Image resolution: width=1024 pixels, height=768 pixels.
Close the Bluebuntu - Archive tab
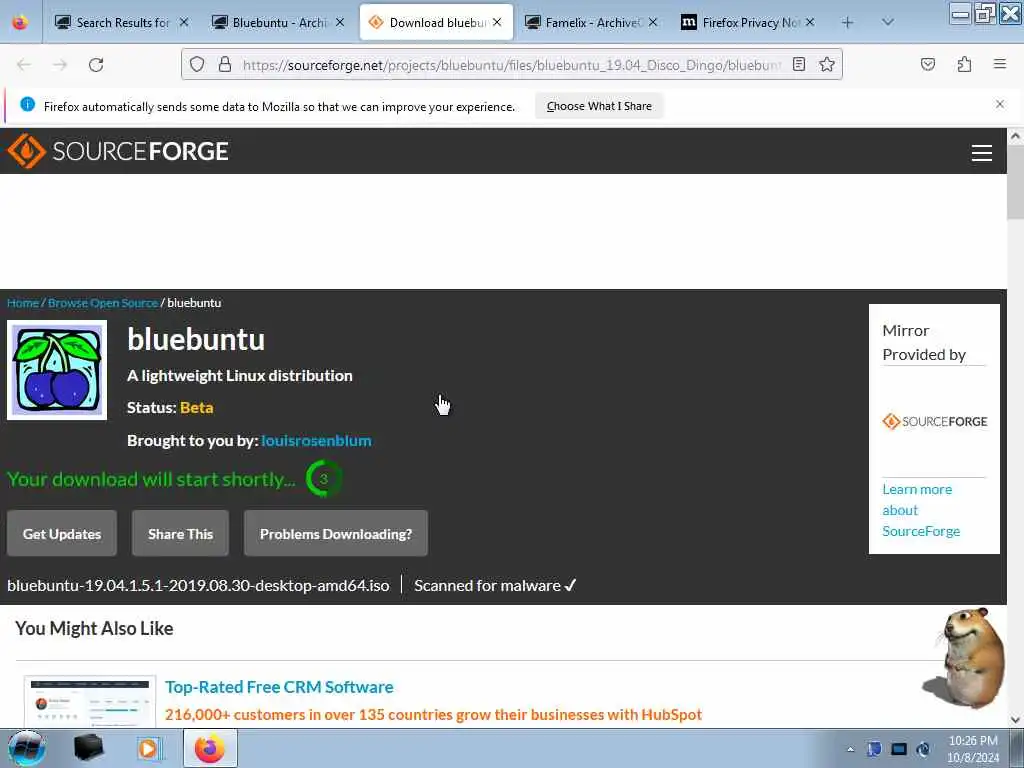[x=340, y=22]
